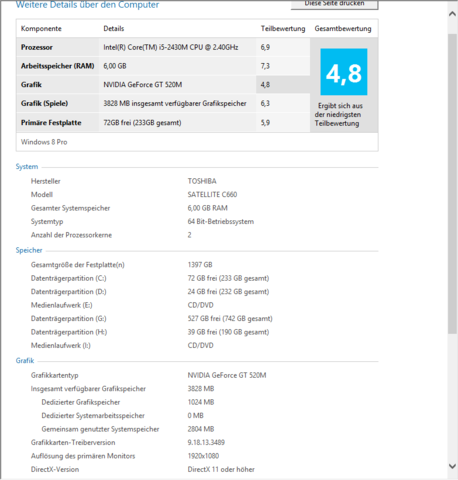Select the Arbeitsspeicher (RAM) row
Image resolution: width=458 pixels, height=480 pixels.
point(163,66)
